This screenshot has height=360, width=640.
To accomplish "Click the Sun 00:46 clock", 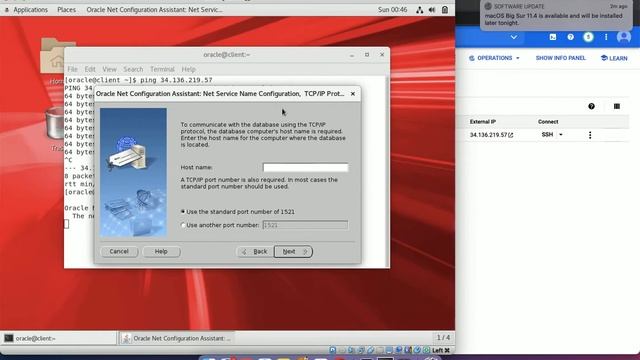I will pos(392,9).
